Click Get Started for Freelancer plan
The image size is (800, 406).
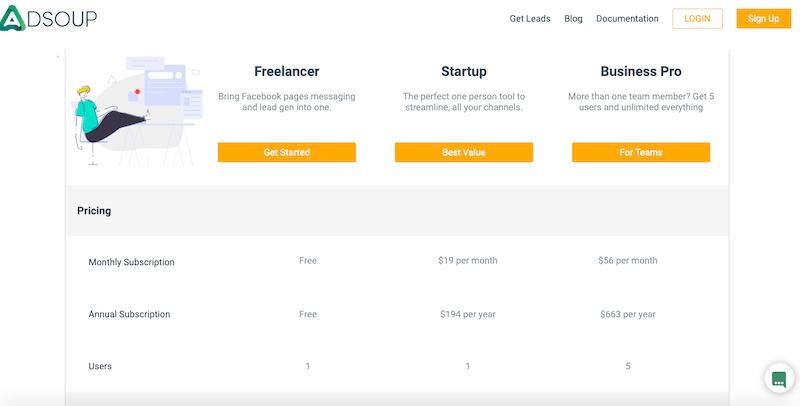pyautogui.click(x=287, y=152)
